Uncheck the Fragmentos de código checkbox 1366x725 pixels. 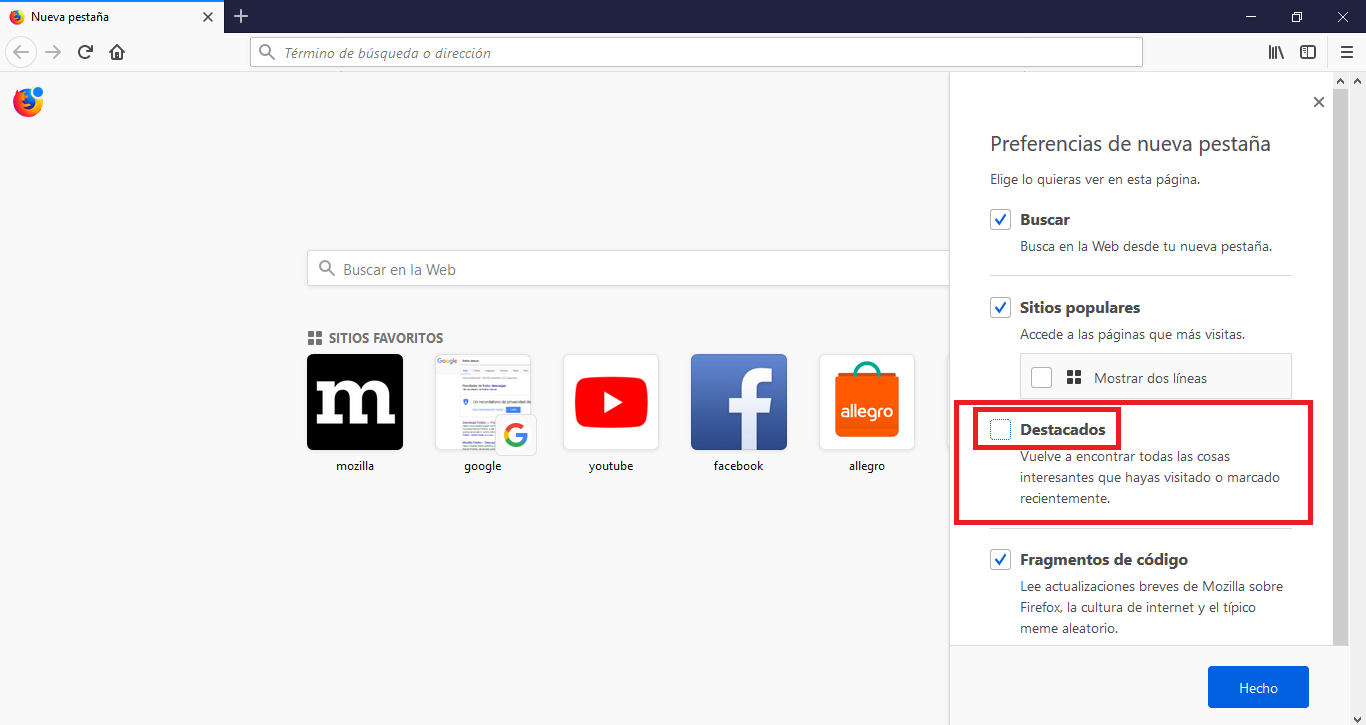(x=1000, y=559)
